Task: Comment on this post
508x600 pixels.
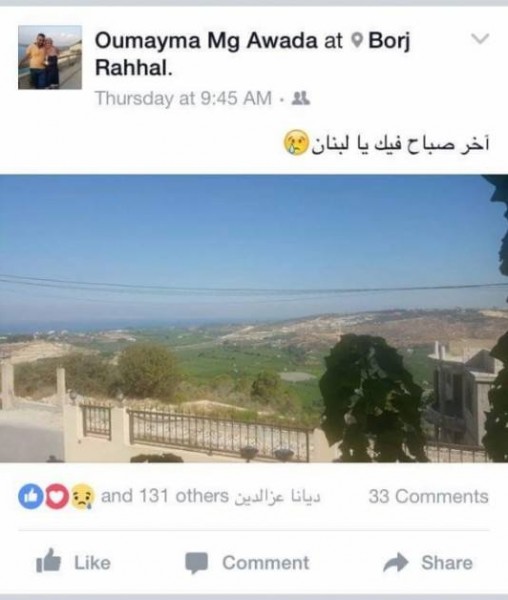Action: tap(247, 562)
